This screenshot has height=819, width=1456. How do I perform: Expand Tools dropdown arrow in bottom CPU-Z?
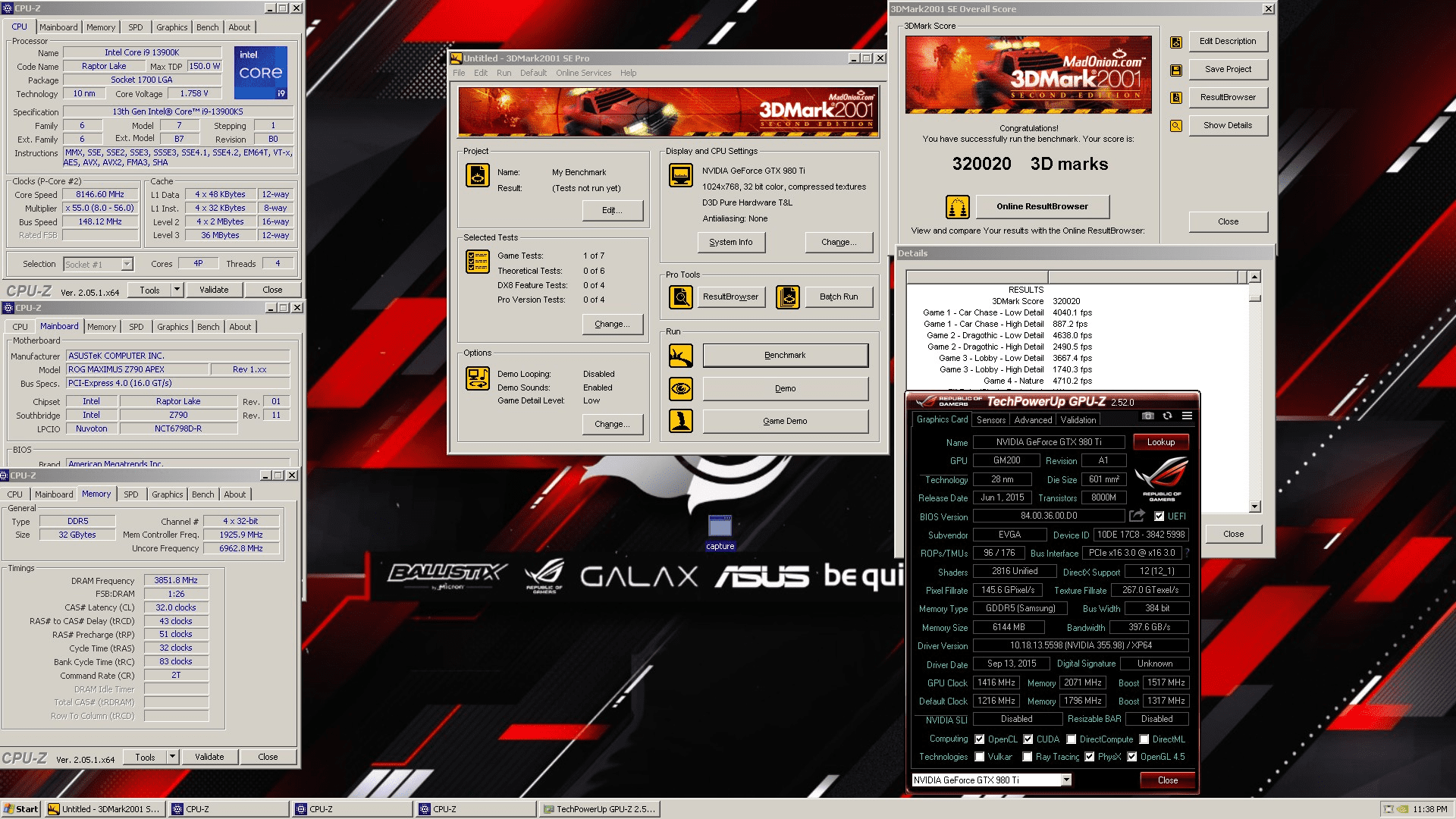[x=172, y=757]
